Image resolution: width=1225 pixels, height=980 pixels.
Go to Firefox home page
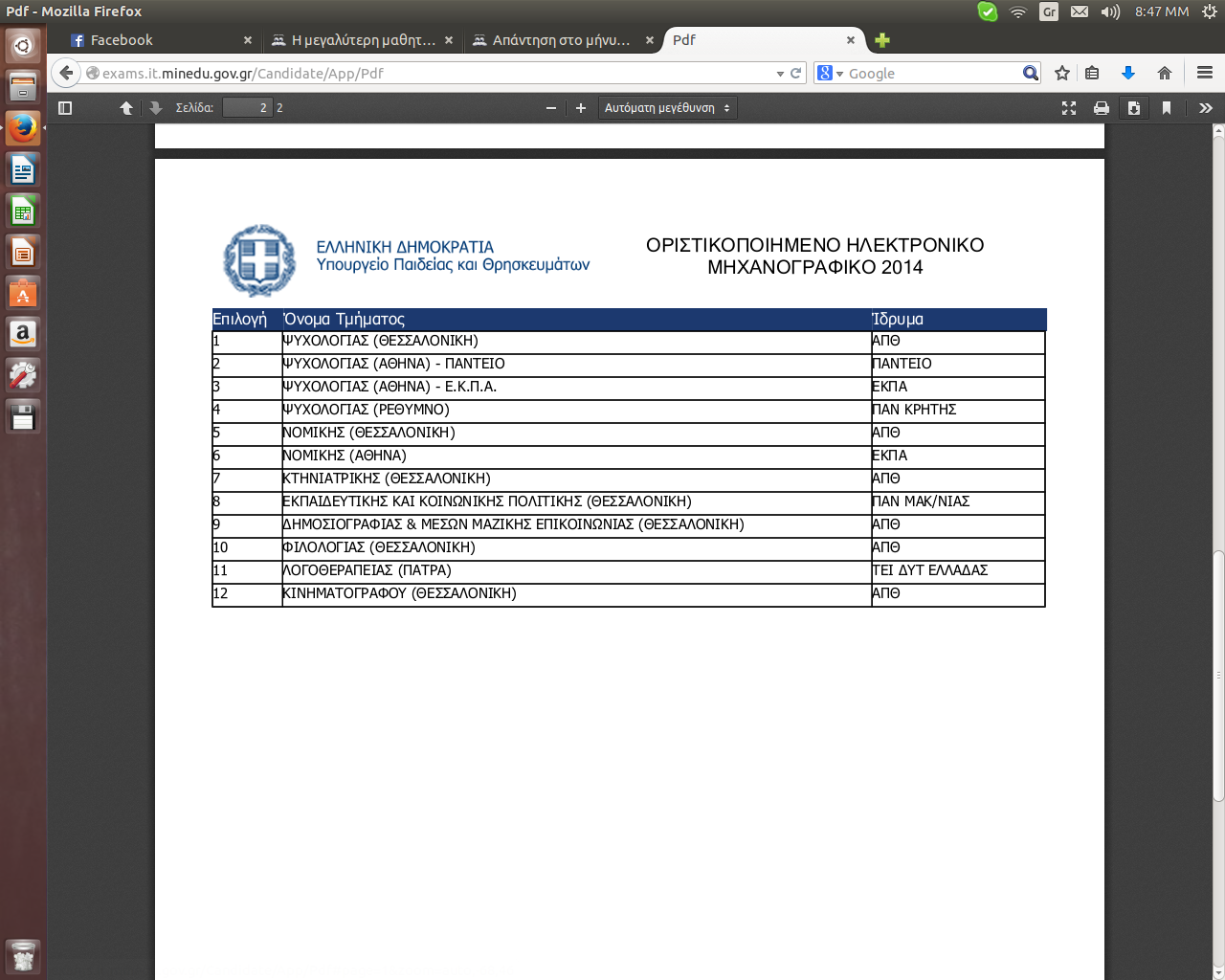(x=1165, y=73)
